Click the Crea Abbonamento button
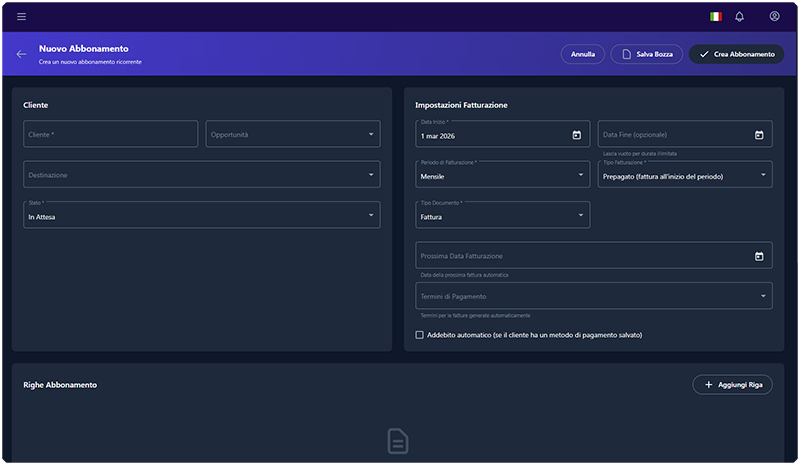800x465 pixels. (x=736, y=54)
